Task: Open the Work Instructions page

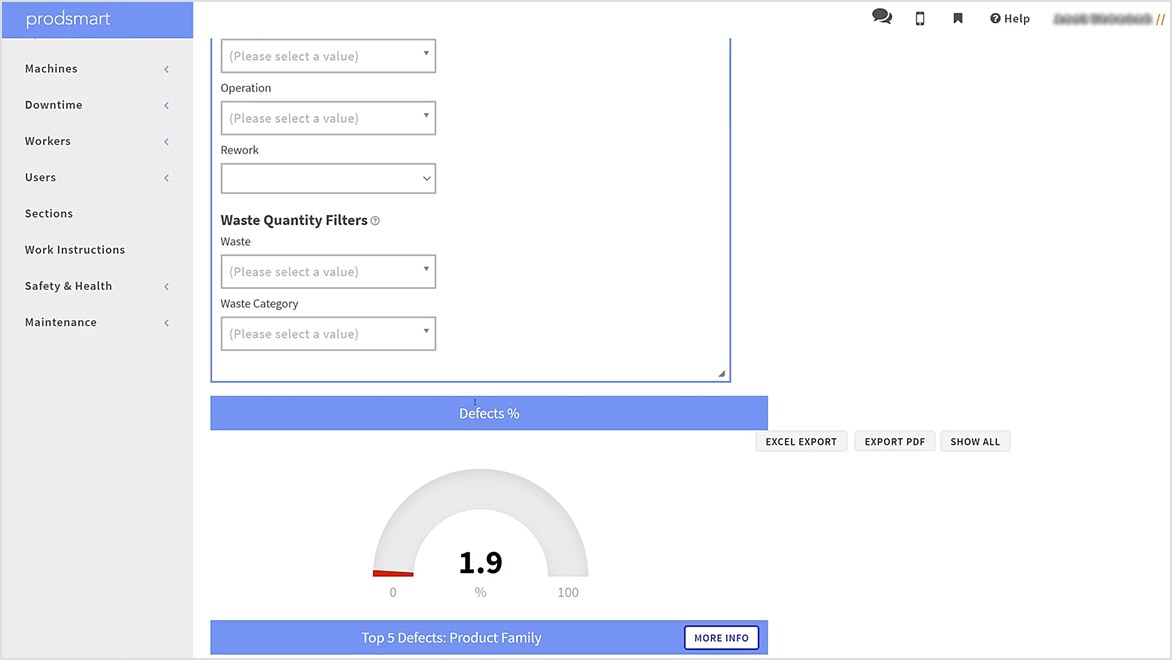Action: point(73,249)
